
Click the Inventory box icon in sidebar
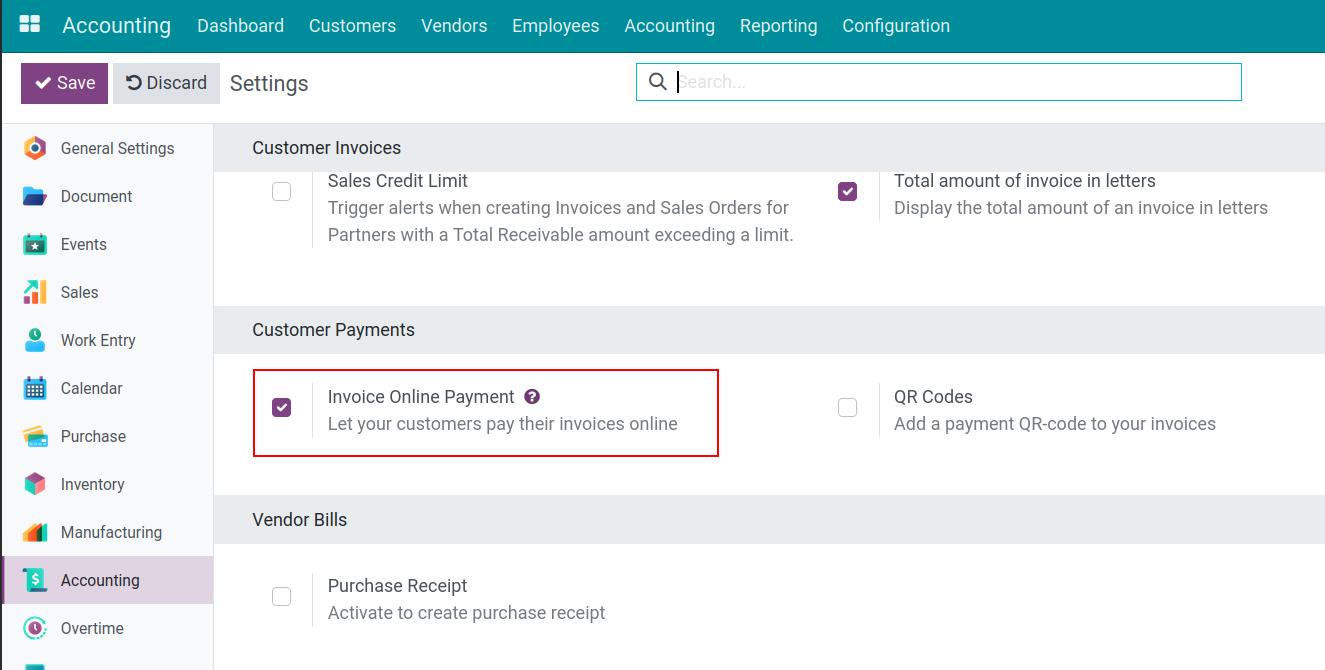(x=35, y=484)
